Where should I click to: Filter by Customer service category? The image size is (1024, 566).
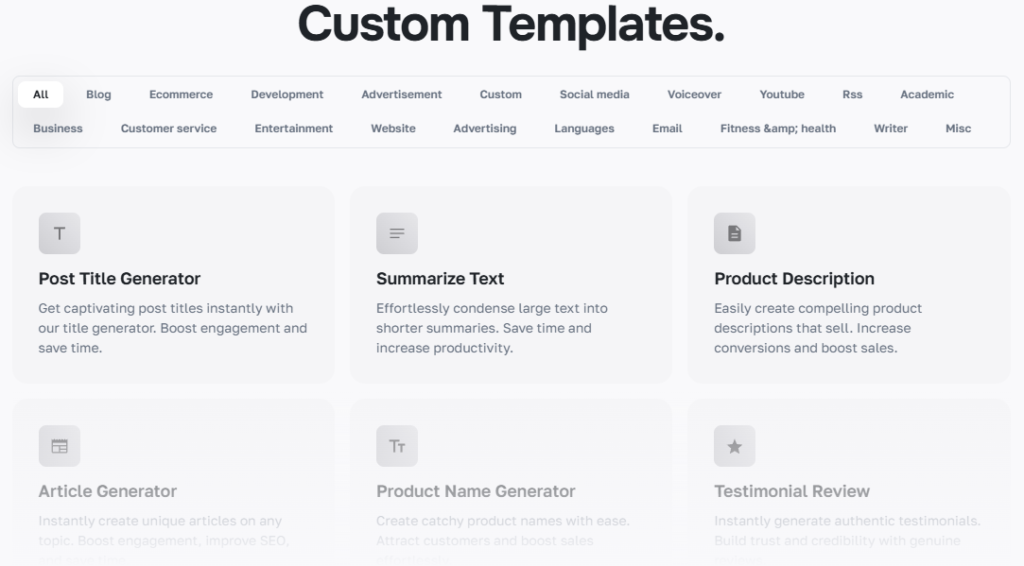click(x=168, y=129)
